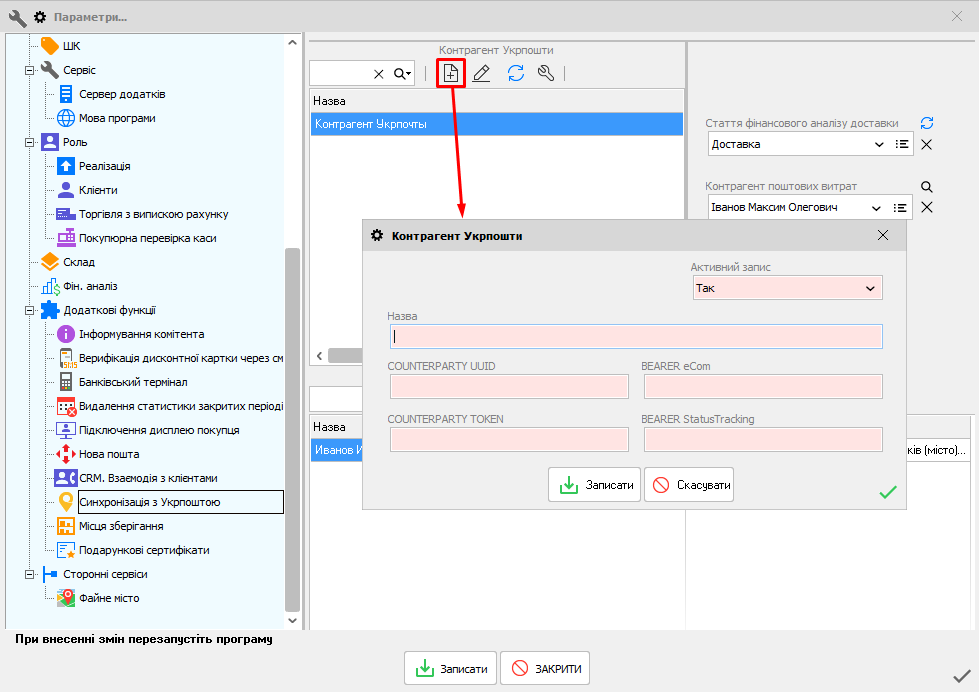Image resolution: width=979 pixels, height=692 pixels.
Task: Open the Активний запис dropdown
Action: pos(869,288)
